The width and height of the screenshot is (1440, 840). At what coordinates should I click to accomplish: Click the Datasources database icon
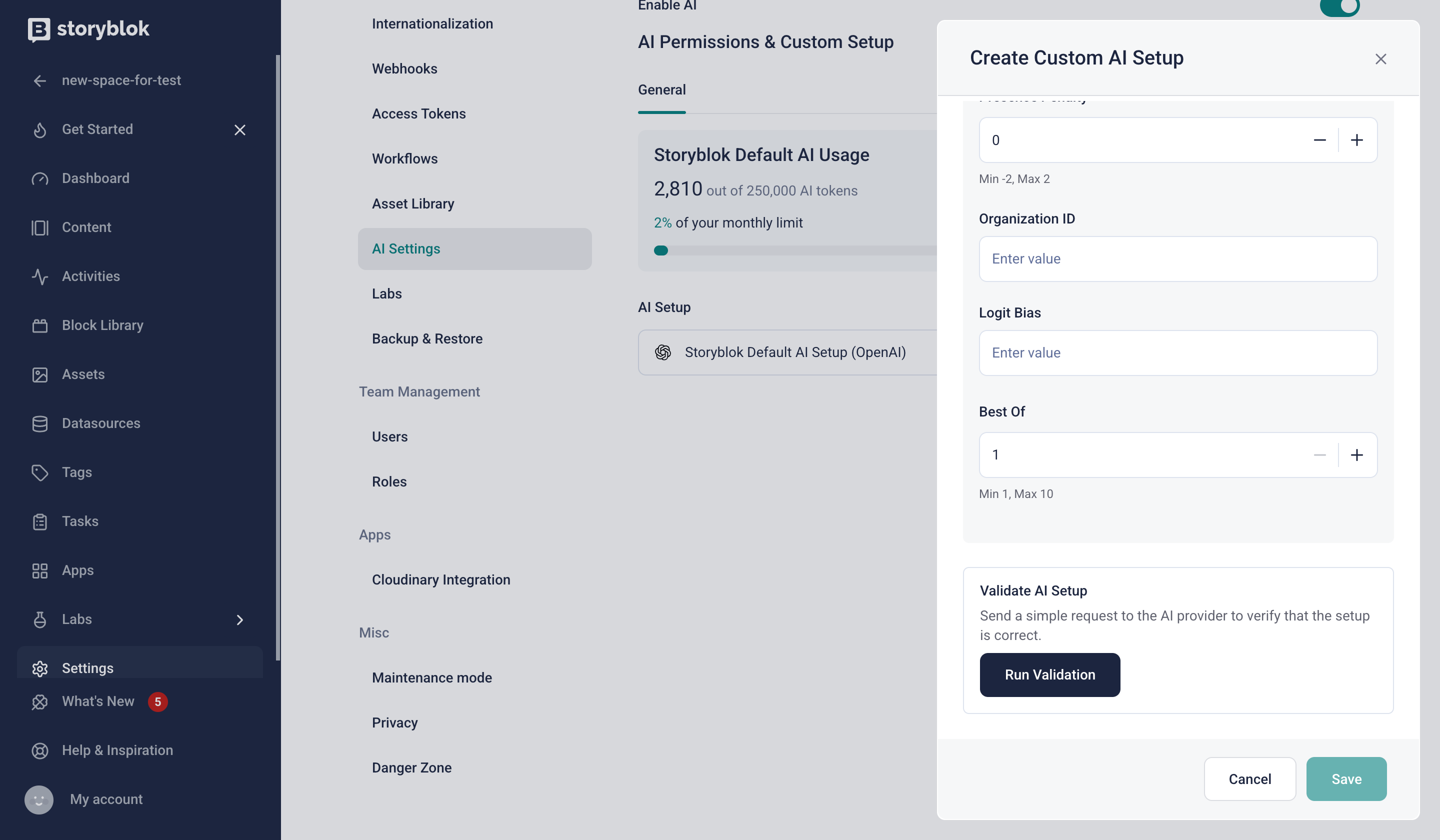pyautogui.click(x=39, y=424)
